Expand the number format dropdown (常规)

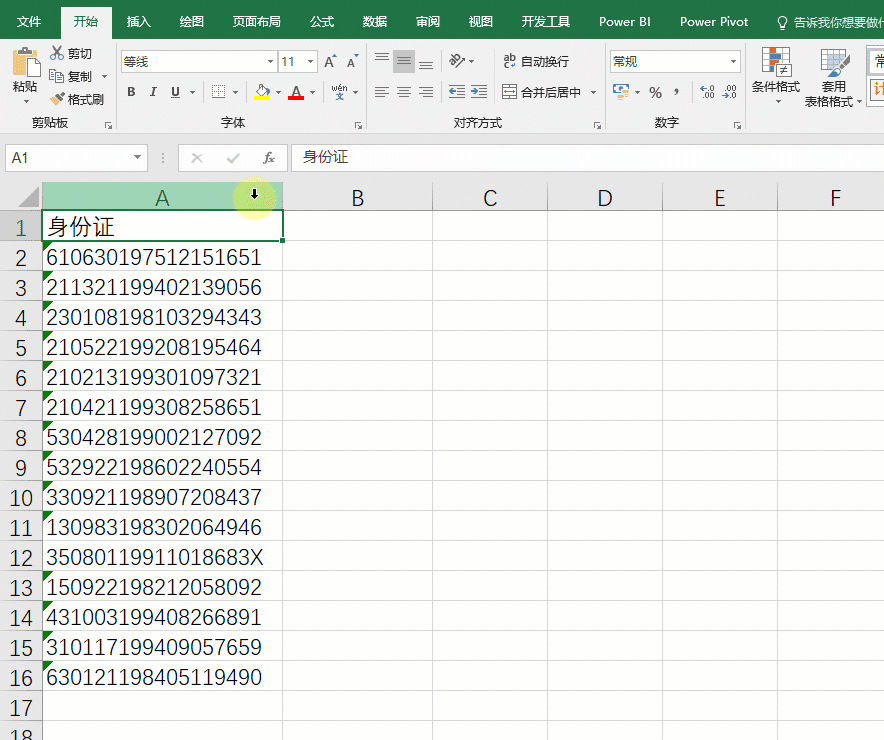733,62
